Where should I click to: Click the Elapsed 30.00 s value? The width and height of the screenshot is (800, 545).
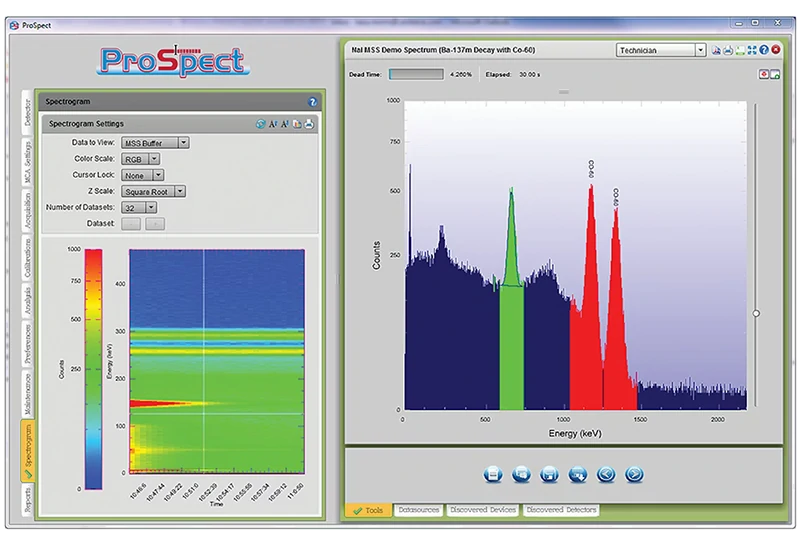(x=530, y=75)
